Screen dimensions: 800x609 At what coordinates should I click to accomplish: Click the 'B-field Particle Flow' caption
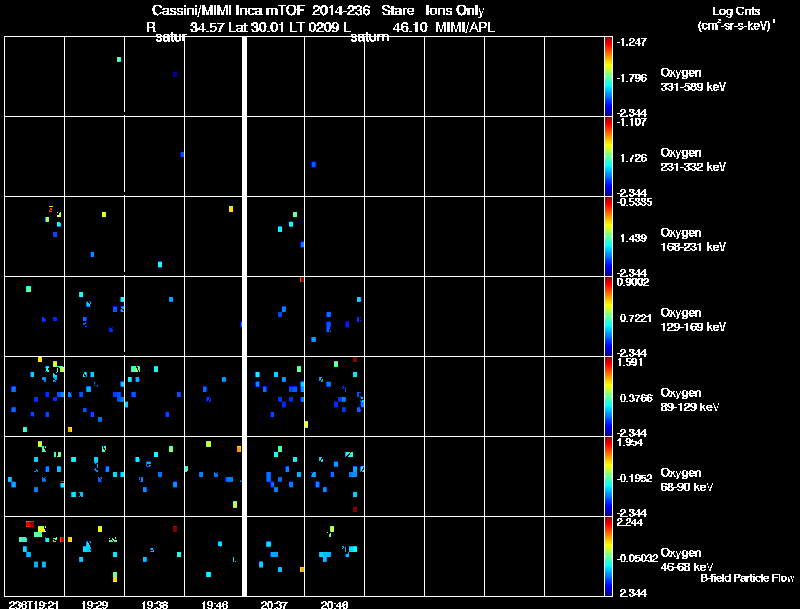(x=747, y=578)
